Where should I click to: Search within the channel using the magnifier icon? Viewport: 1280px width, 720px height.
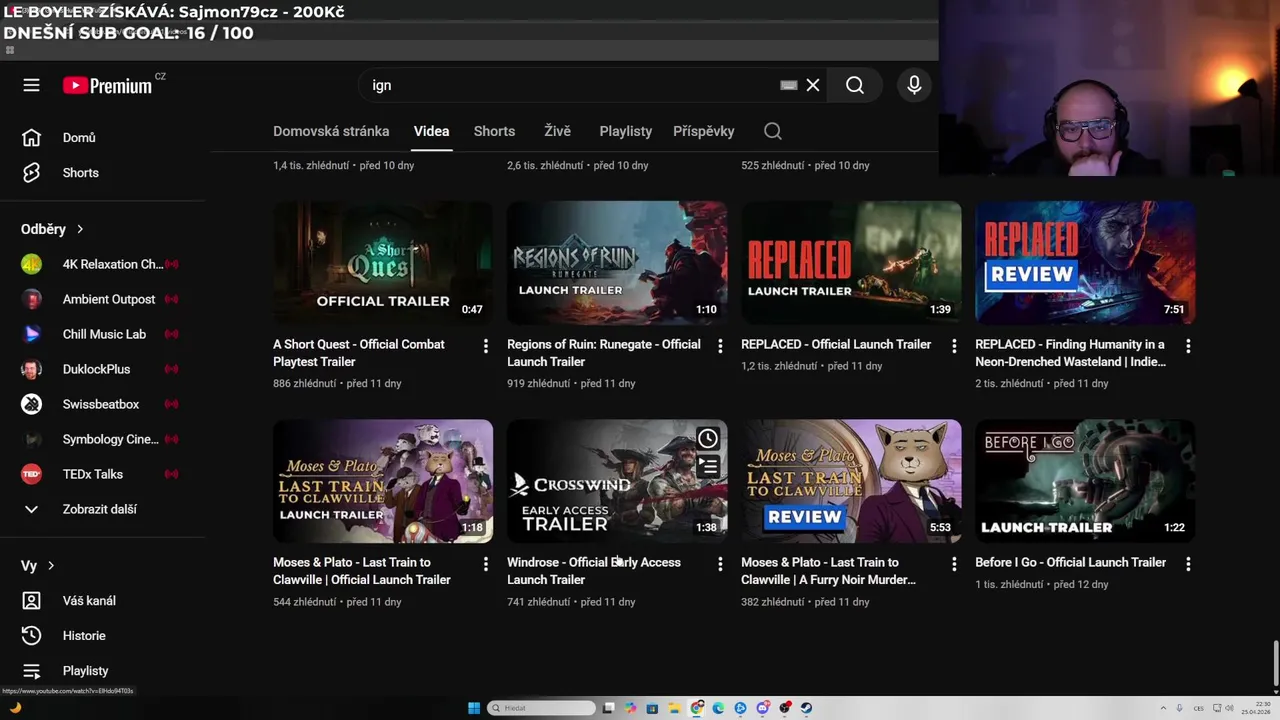click(x=773, y=131)
